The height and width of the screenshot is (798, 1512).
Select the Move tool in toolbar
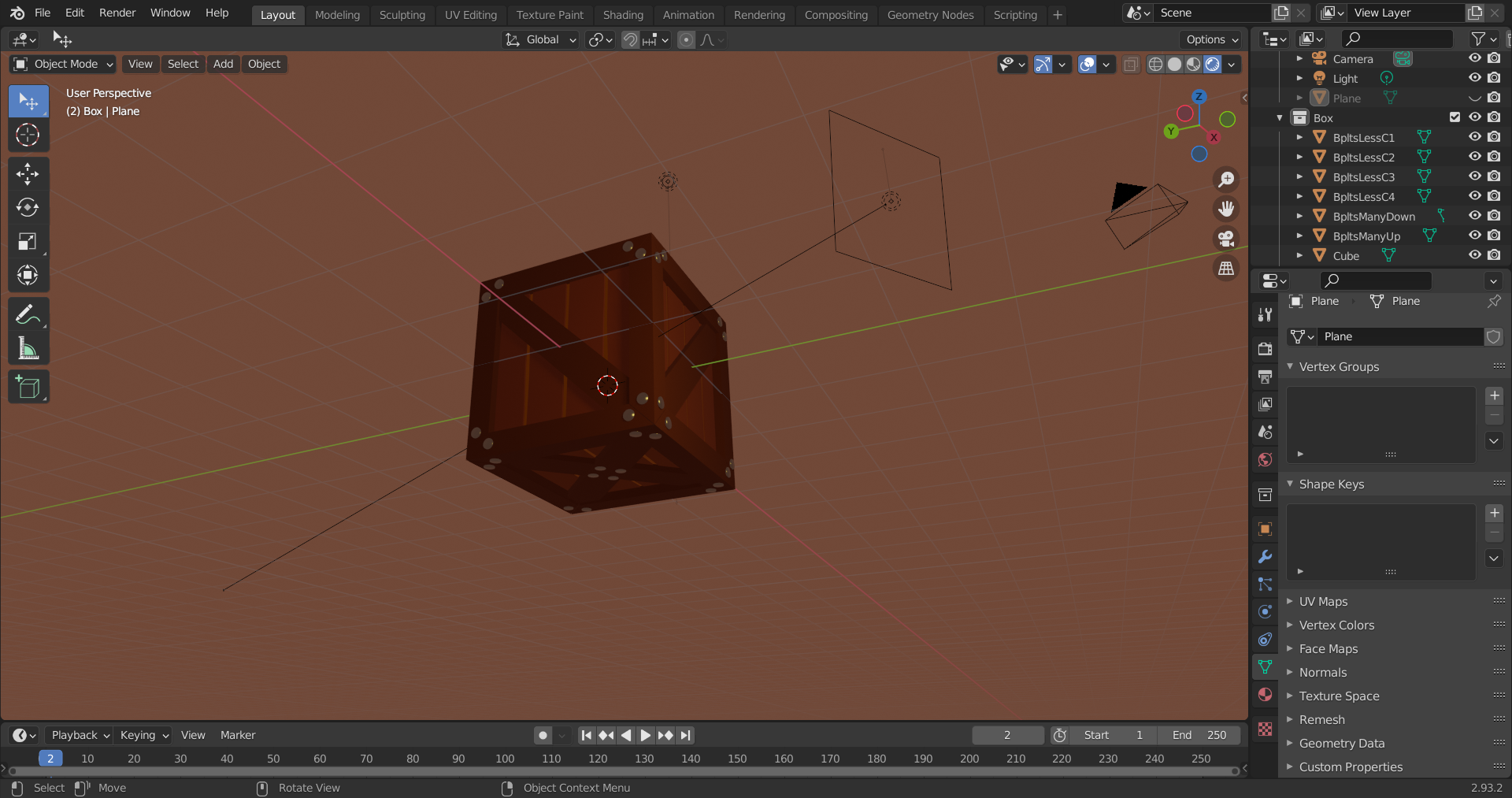click(x=28, y=173)
